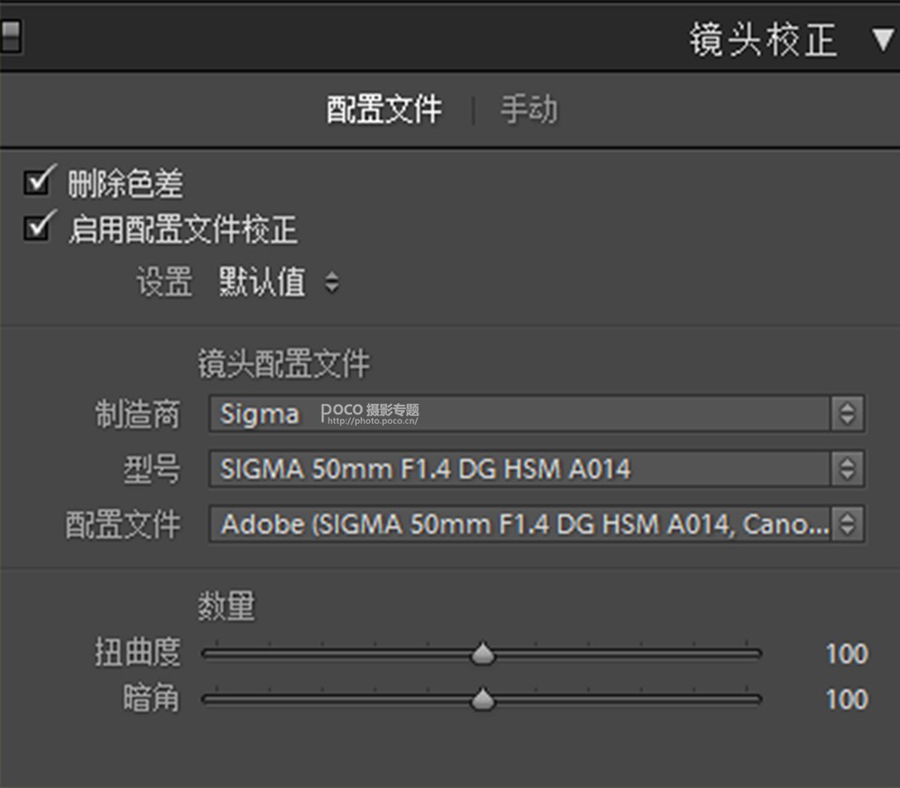The width and height of the screenshot is (900, 788).
Task: Open the 配置文件 Adobe profile dropdown
Action: (x=536, y=523)
